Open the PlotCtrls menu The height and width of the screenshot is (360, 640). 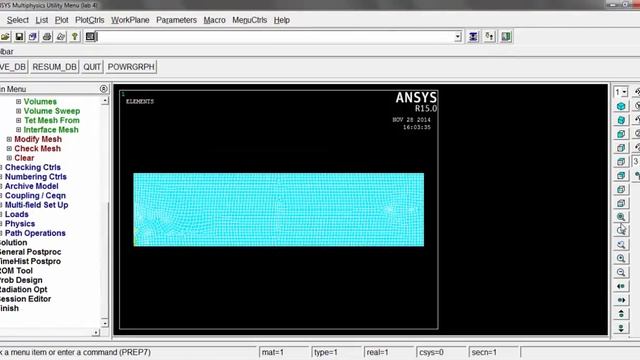click(90, 20)
